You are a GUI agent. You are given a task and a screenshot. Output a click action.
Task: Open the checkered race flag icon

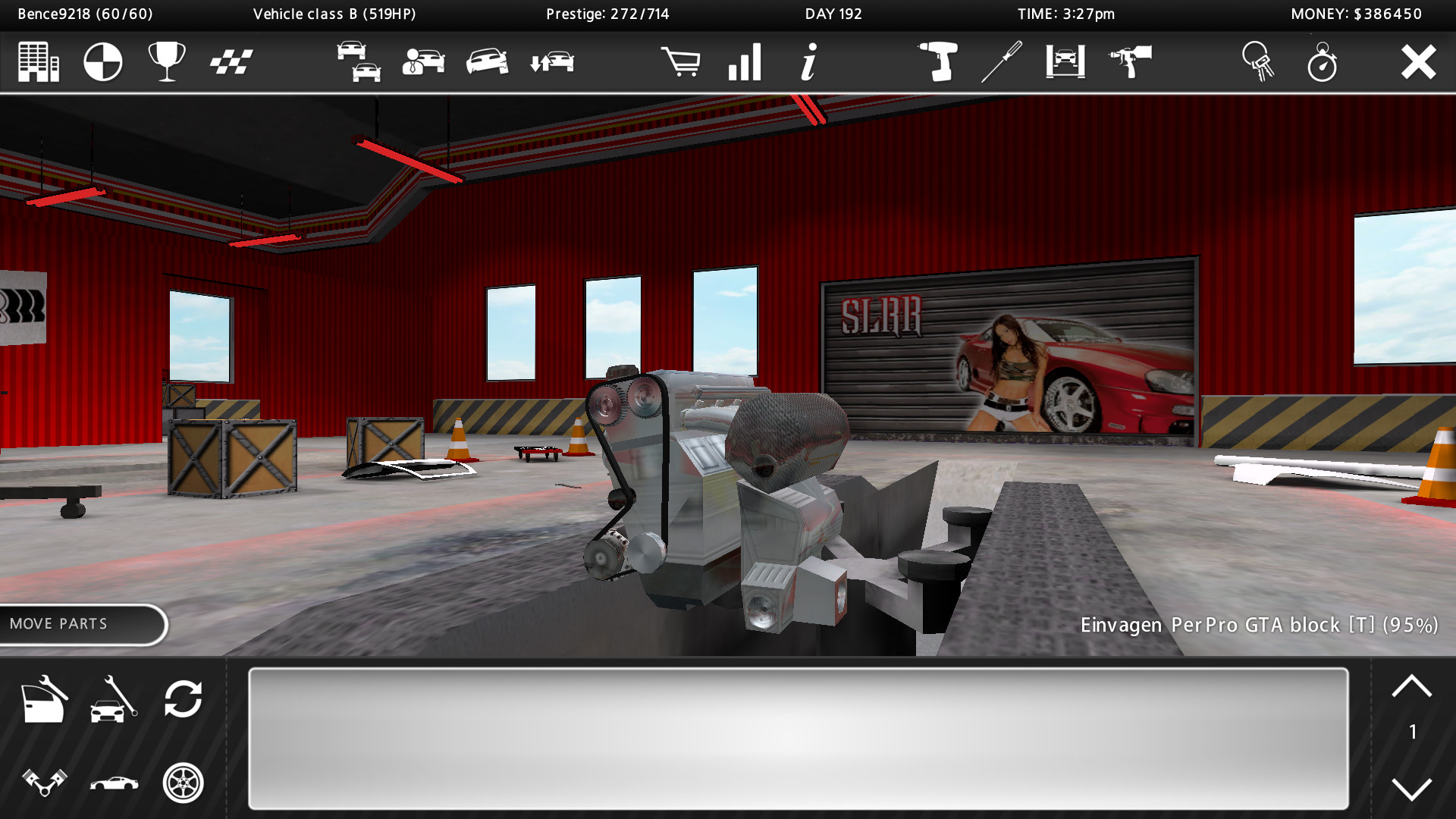pyautogui.click(x=231, y=62)
